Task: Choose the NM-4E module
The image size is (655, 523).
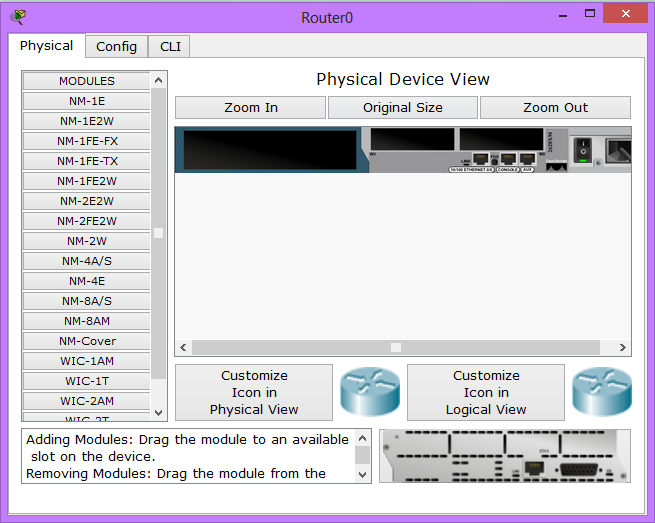Action: pos(86,281)
